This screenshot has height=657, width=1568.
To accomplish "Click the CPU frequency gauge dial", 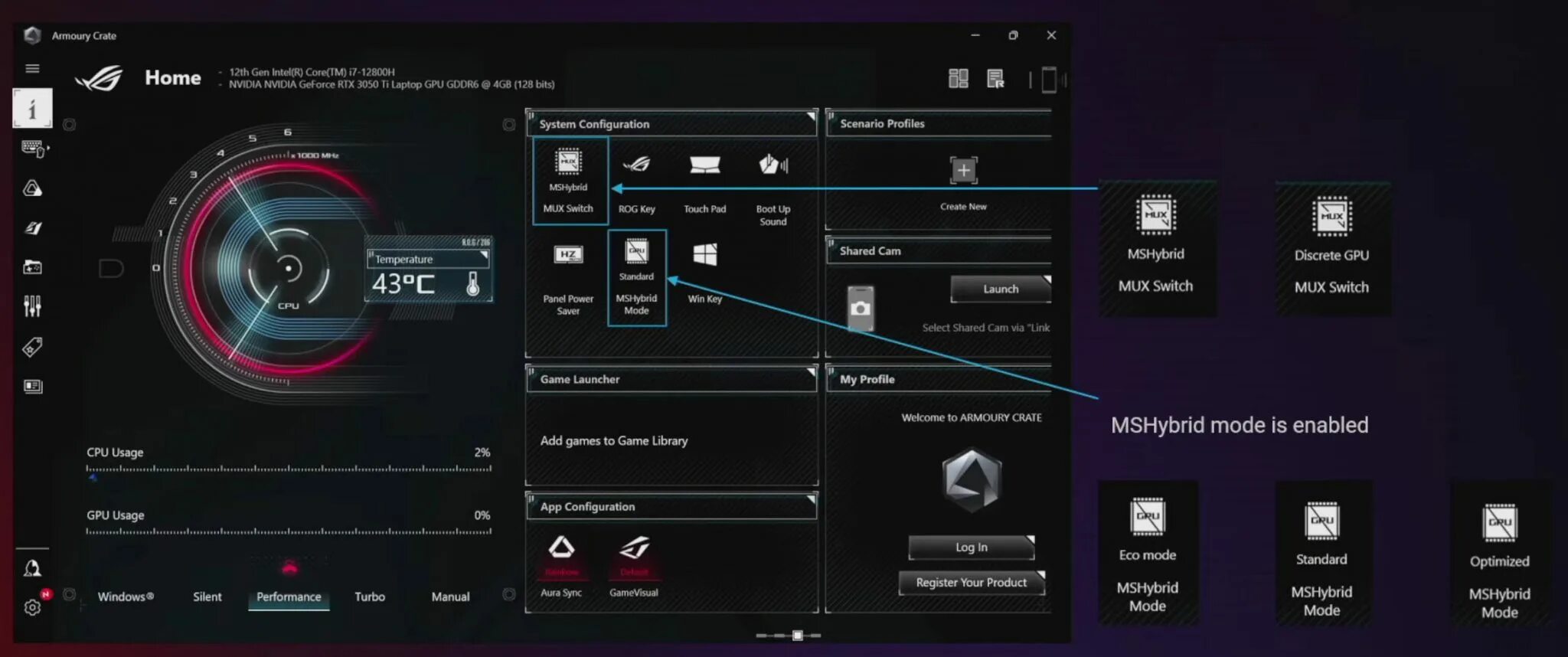I will click(x=288, y=268).
